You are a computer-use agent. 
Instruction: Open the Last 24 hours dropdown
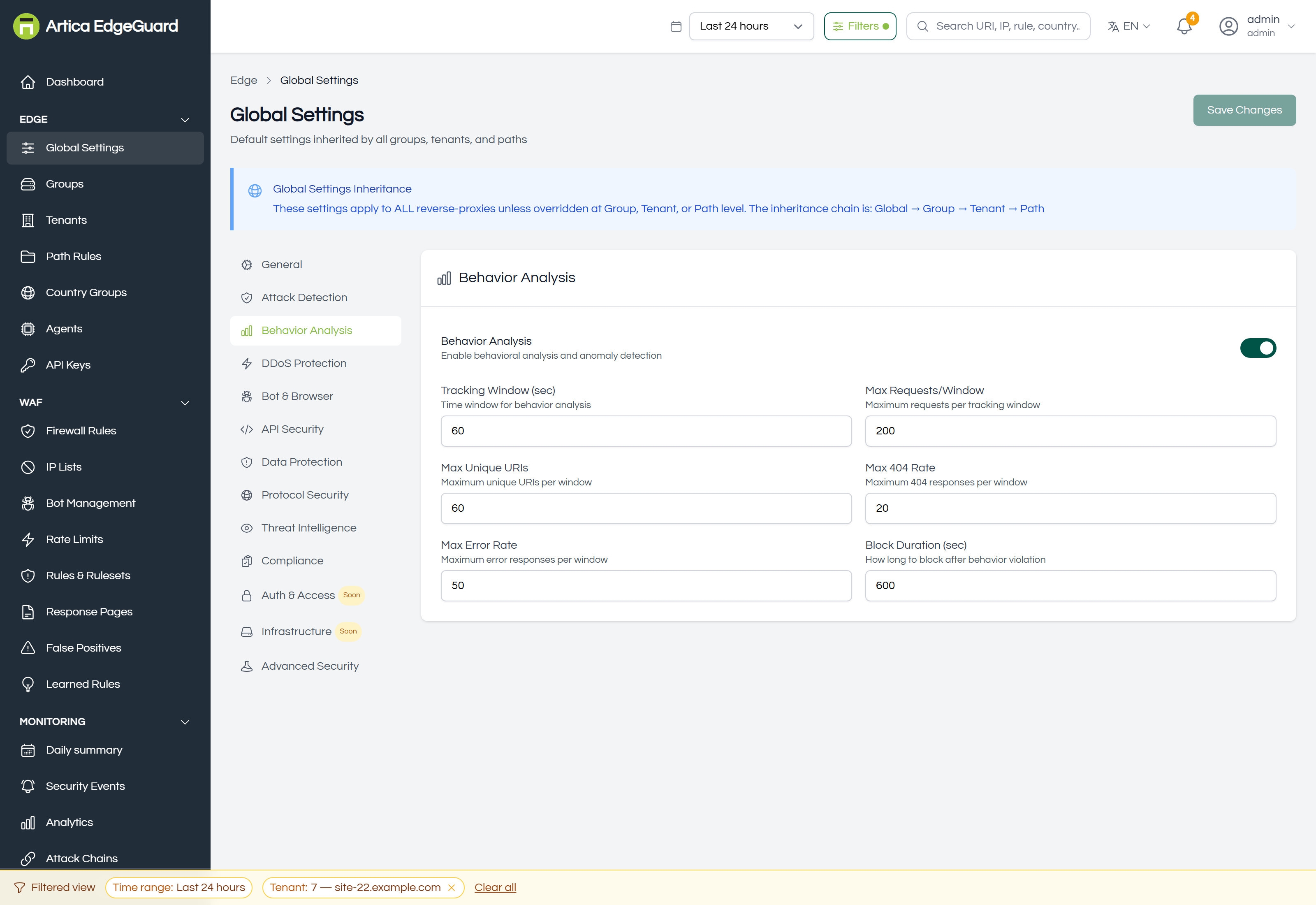click(751, 26)
